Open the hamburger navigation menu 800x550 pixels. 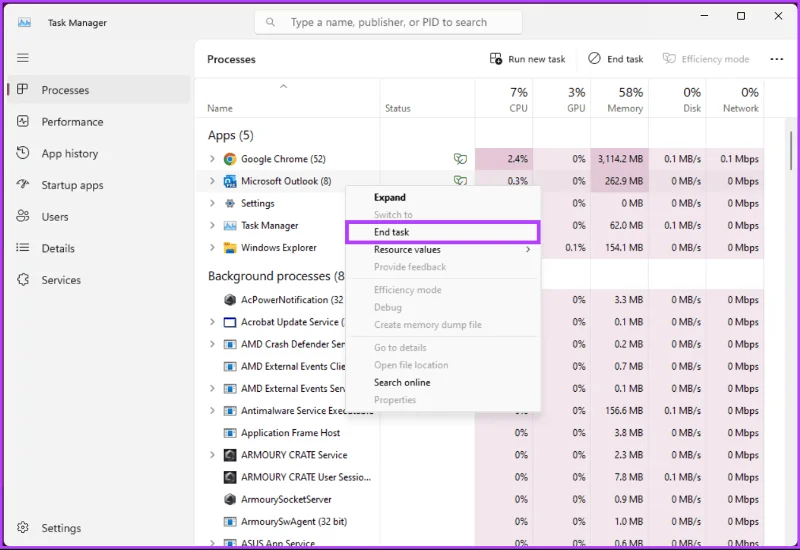pos(22,58)
